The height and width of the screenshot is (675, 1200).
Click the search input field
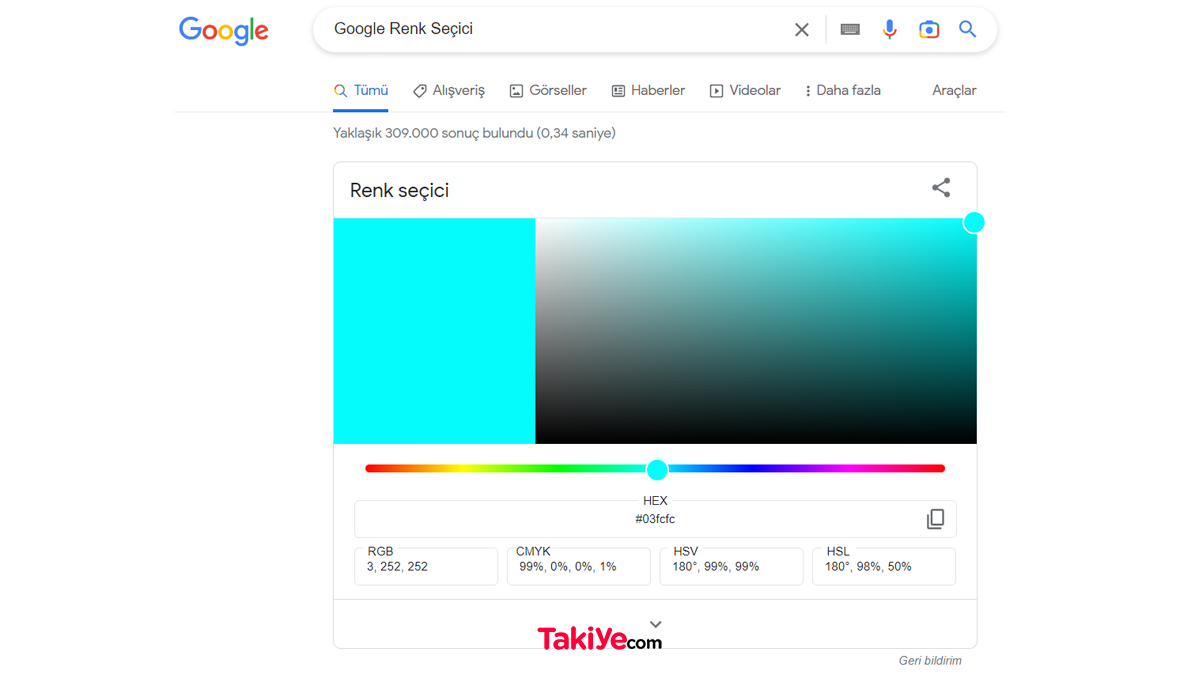[x=555, y=30]
